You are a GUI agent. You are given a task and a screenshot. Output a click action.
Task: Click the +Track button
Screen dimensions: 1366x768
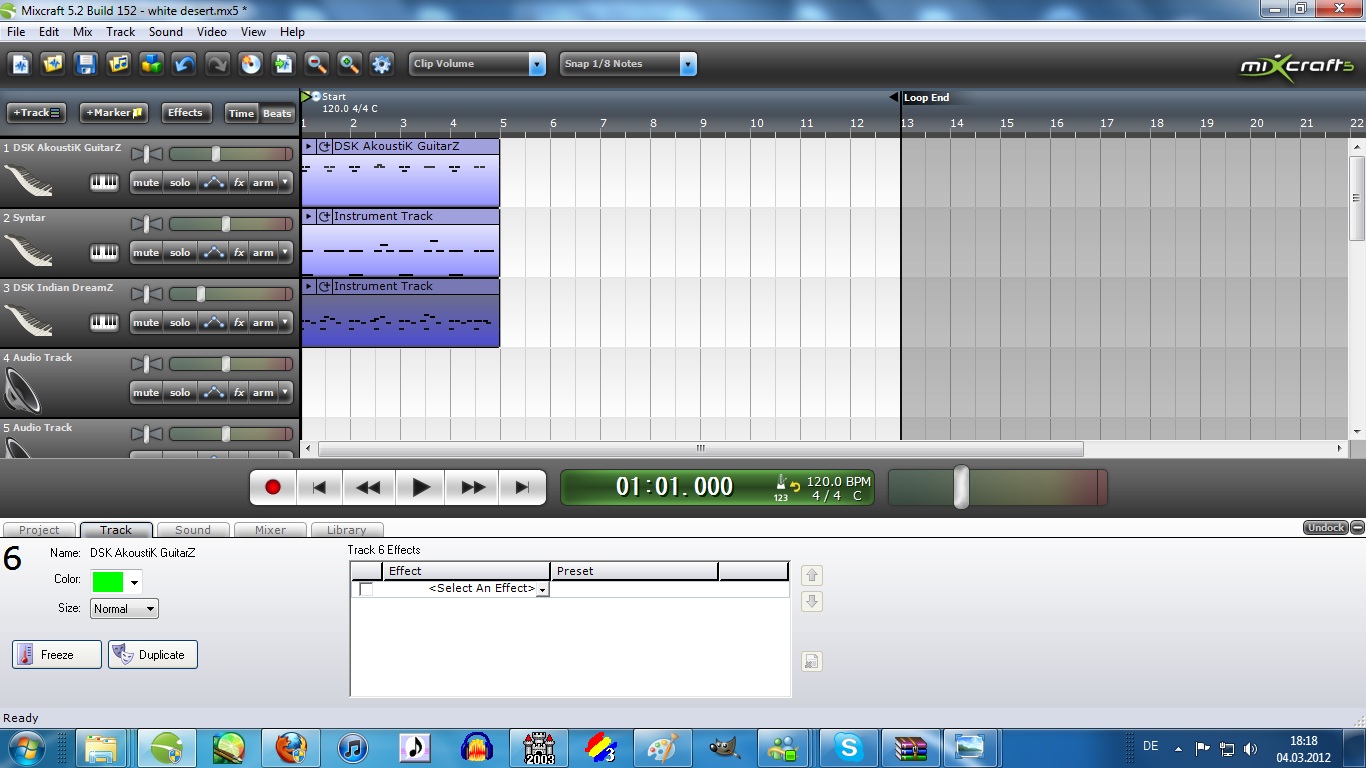tap(37, 113)
